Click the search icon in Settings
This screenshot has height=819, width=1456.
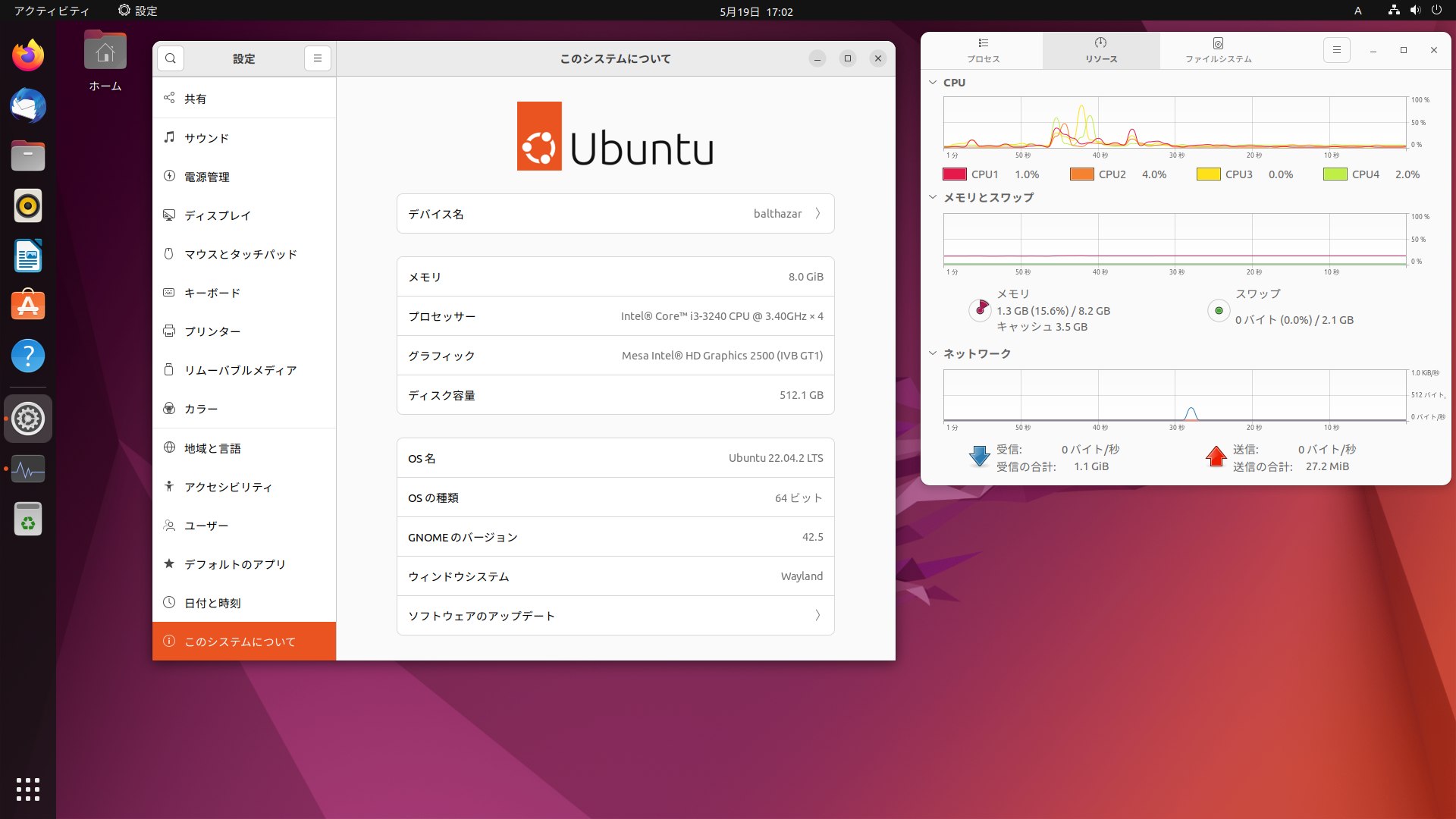pos(171,58)
